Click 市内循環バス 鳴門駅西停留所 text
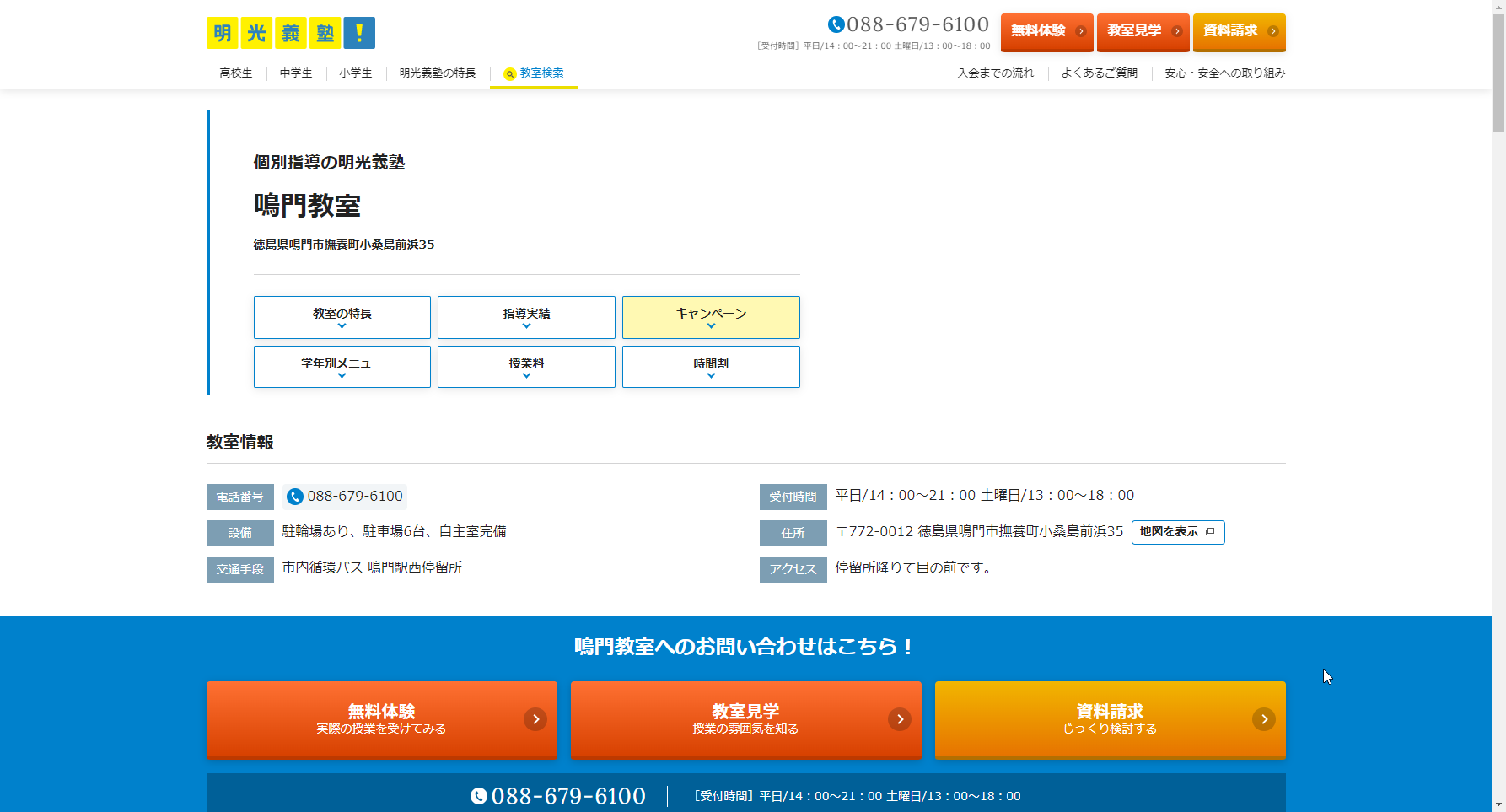 (x=372, y=567)
